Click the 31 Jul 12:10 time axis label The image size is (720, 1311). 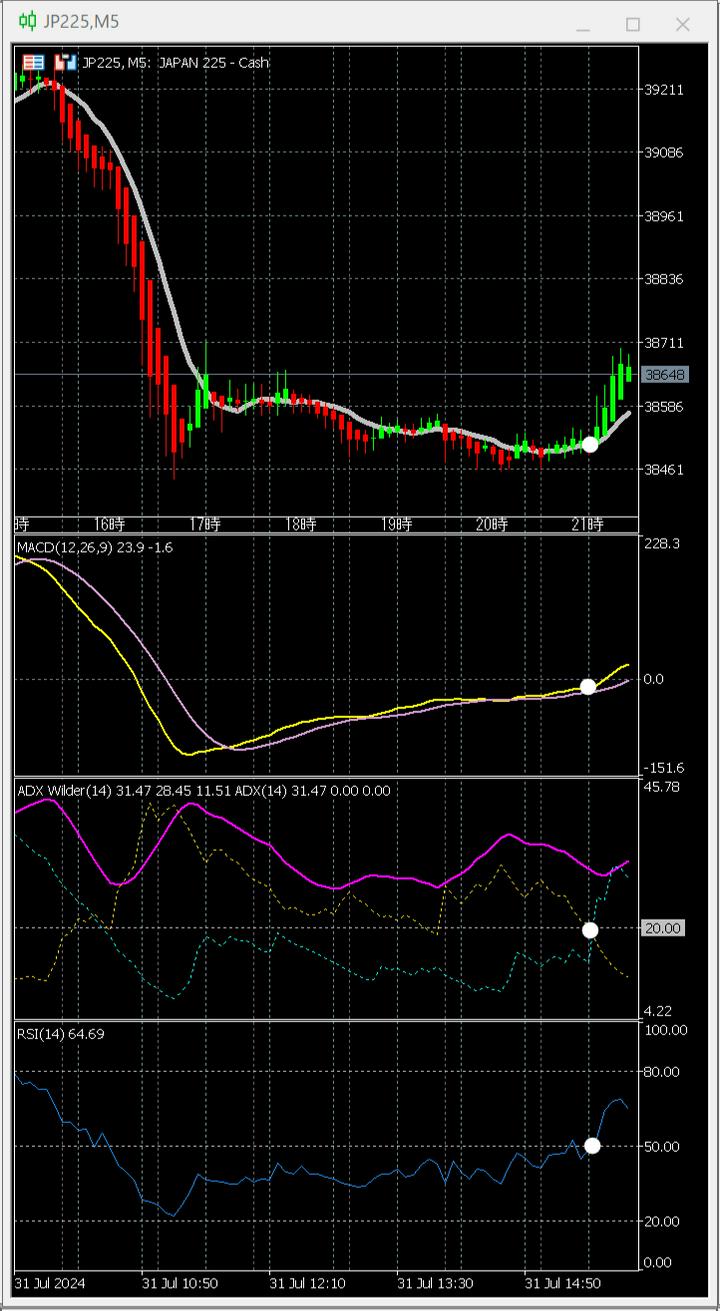[x=308, y=1283]
